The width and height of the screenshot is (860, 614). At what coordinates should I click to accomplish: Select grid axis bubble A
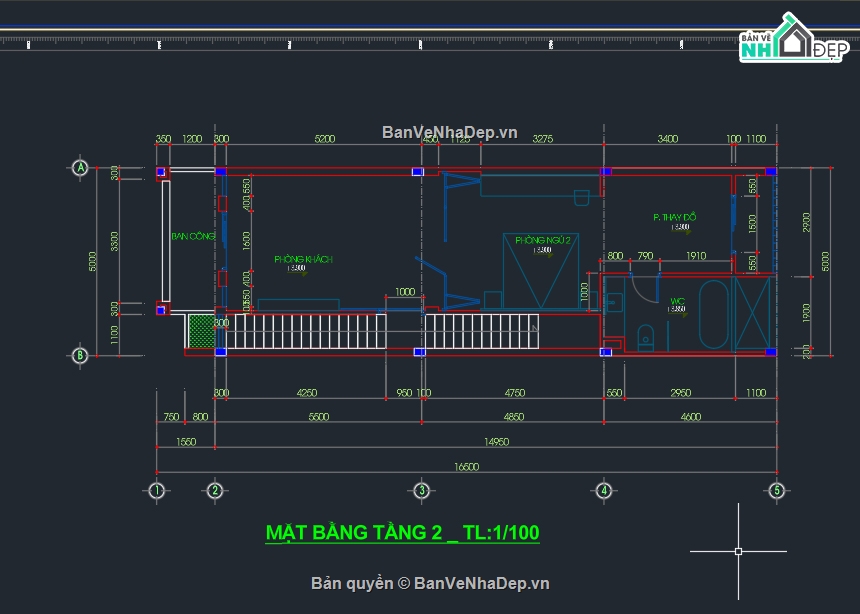(80, 168)
